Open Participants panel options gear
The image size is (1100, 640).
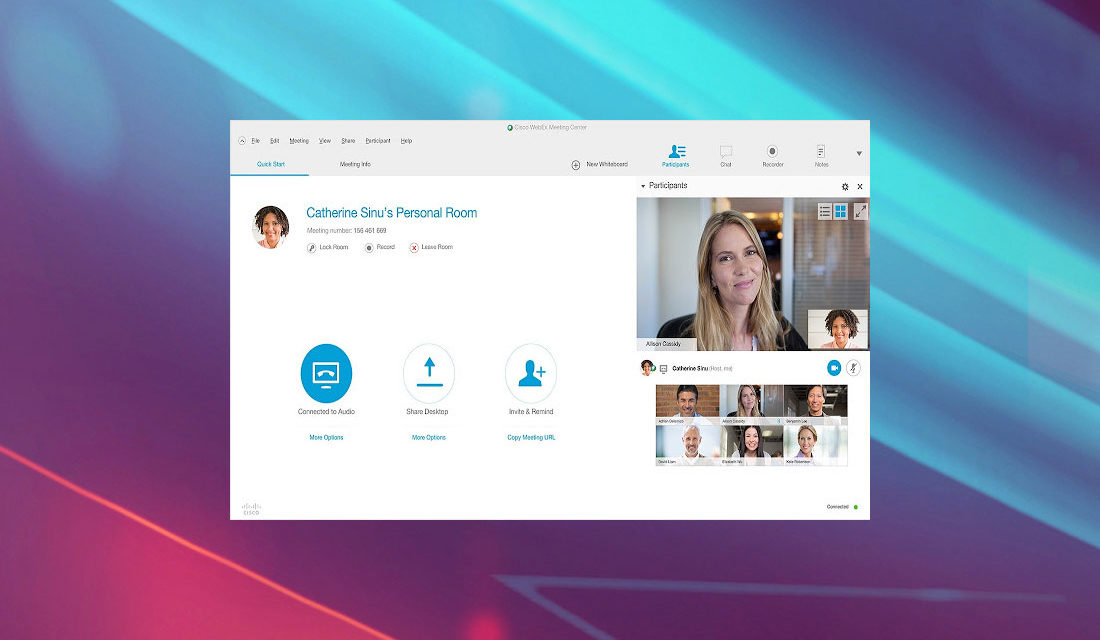click(x=845, y=186)
